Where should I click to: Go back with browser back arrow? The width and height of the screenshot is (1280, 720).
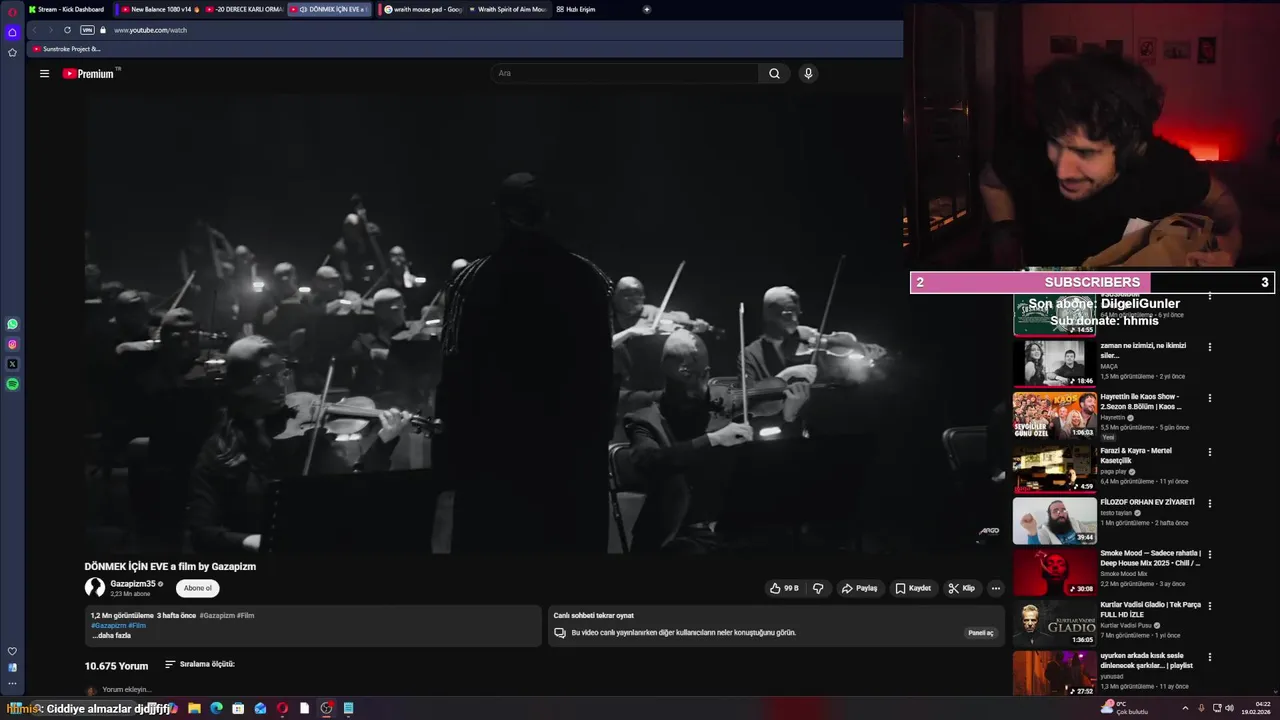pyautogui.click(x=33, y=30)
